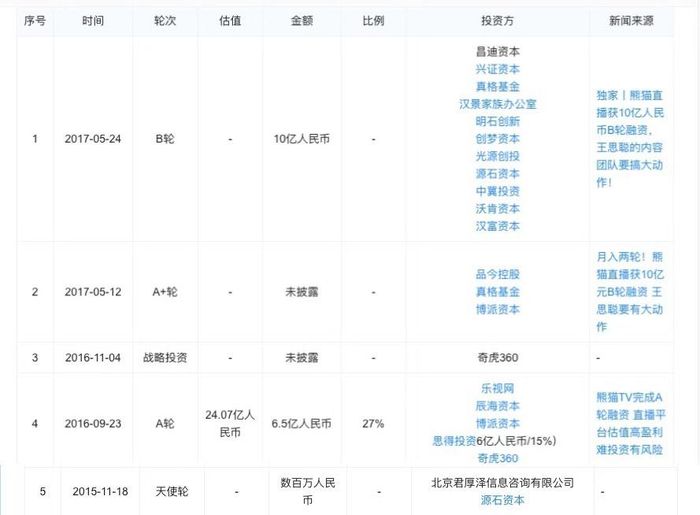The image size is (700, 515).
Task: Click 奇虎360 in the 战略投资 row
Action: point(497,357)
